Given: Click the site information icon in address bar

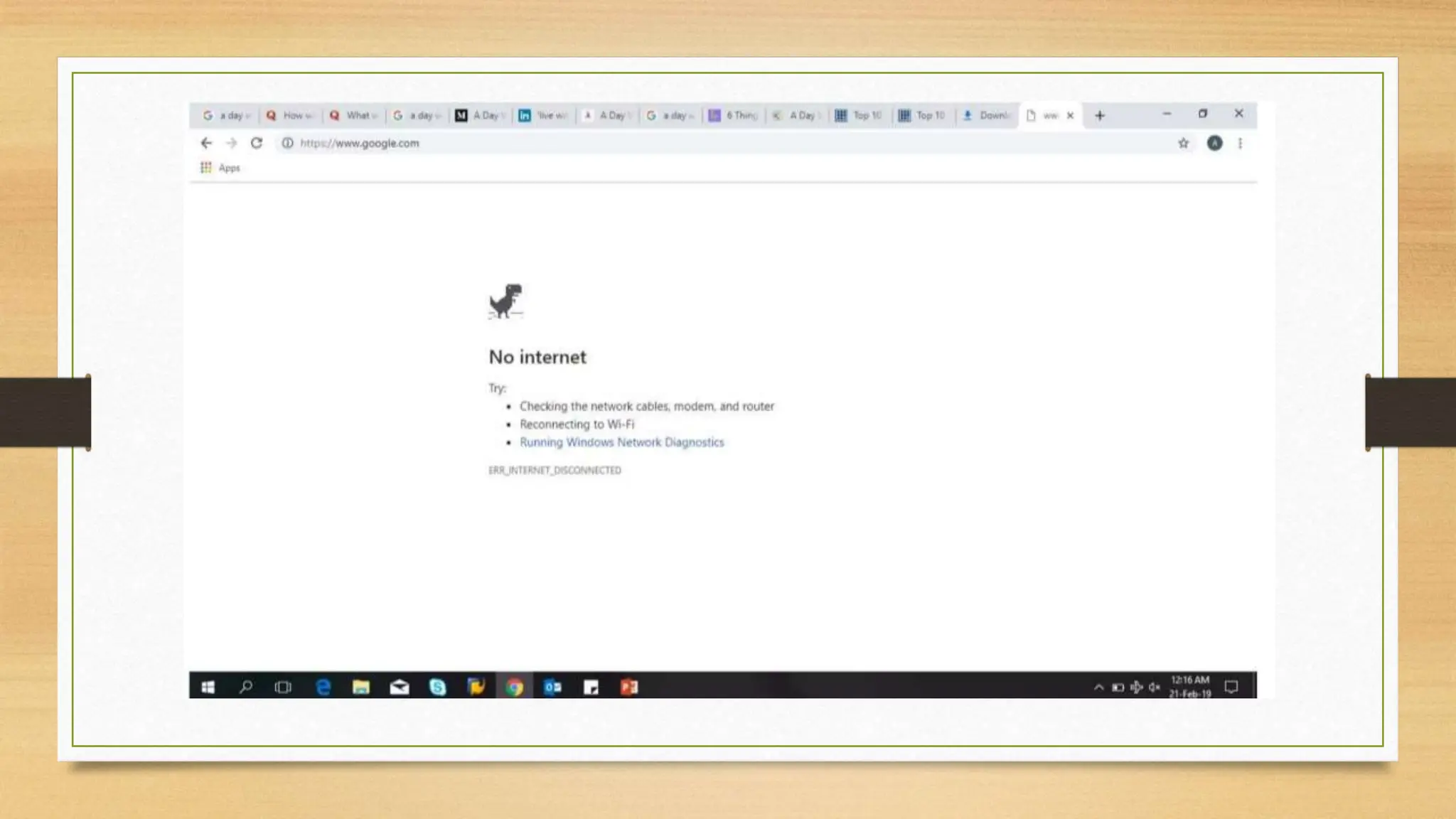Looking at the screenshot, I should point(287,143).
